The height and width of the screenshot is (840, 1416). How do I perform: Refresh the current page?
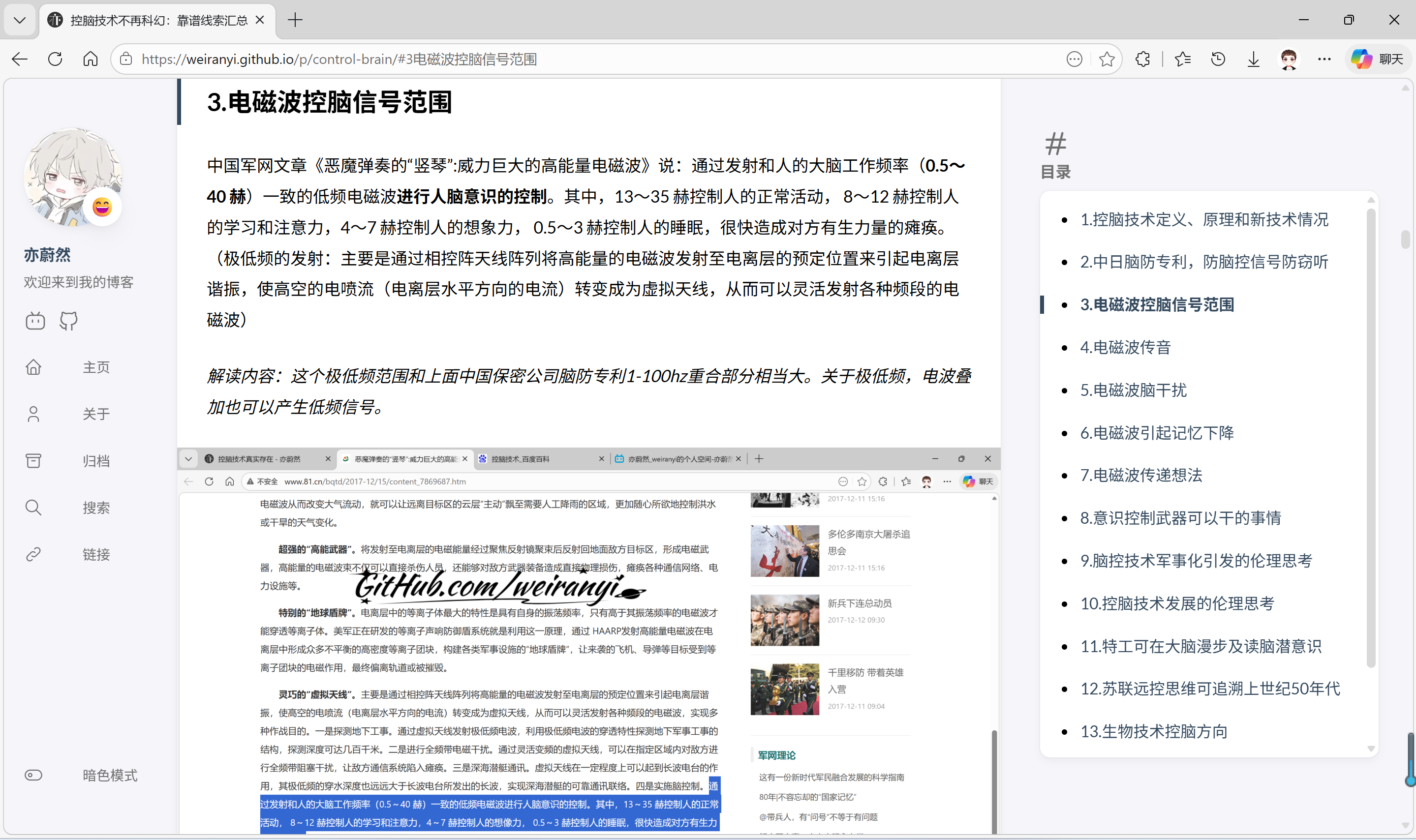55,59
